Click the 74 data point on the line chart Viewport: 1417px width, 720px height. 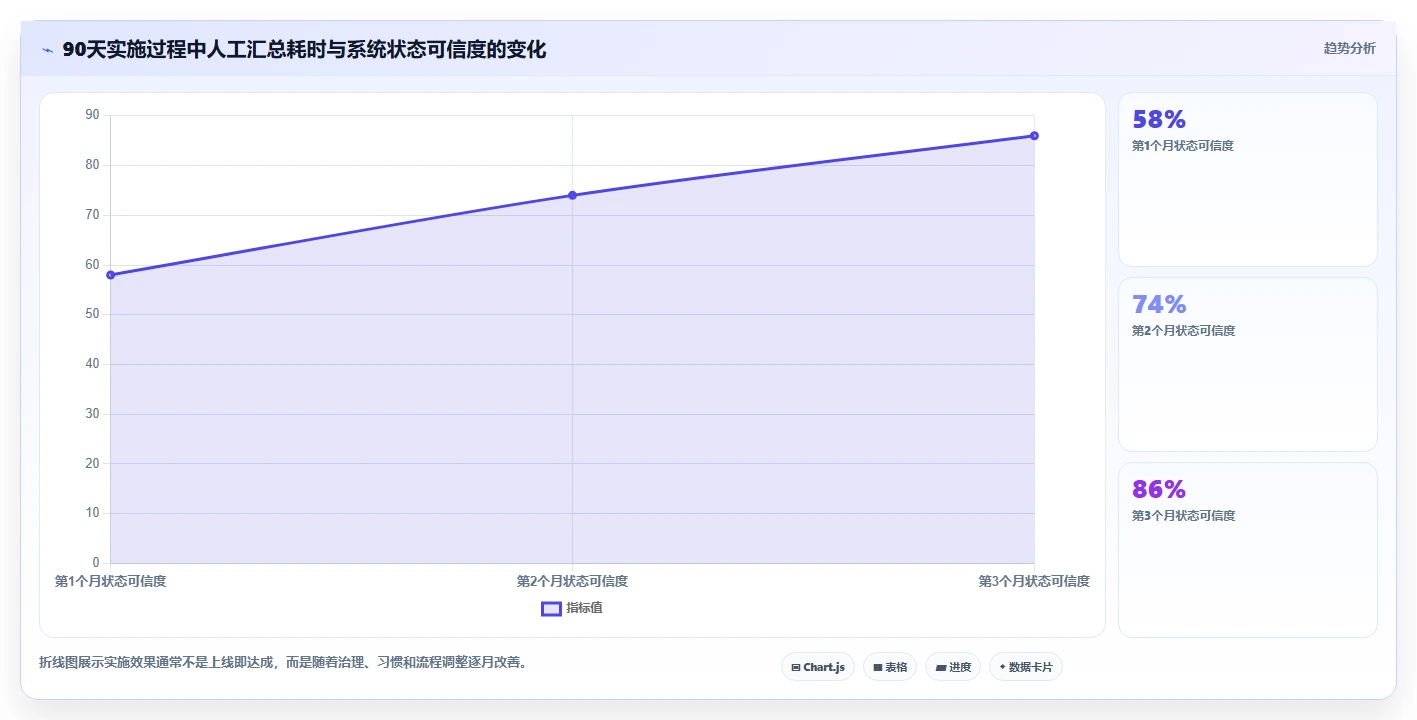pyautogui.click(x=572, y=195)
